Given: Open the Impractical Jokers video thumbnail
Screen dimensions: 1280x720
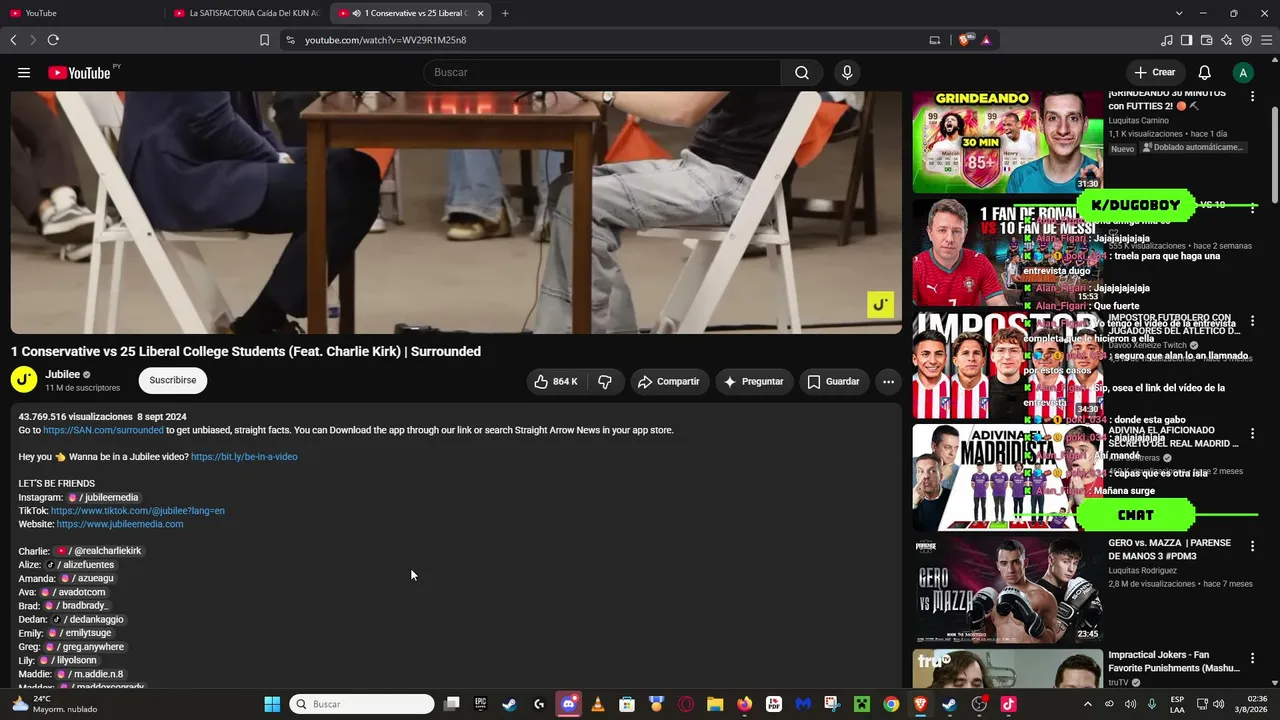Looking at the screenshot, I should (x=1008, y=670).
